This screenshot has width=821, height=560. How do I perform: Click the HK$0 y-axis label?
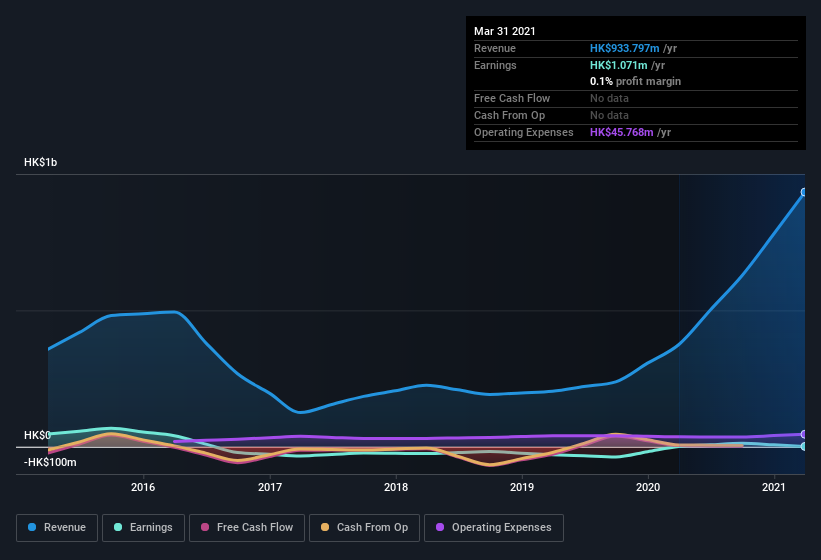(37, 435)
